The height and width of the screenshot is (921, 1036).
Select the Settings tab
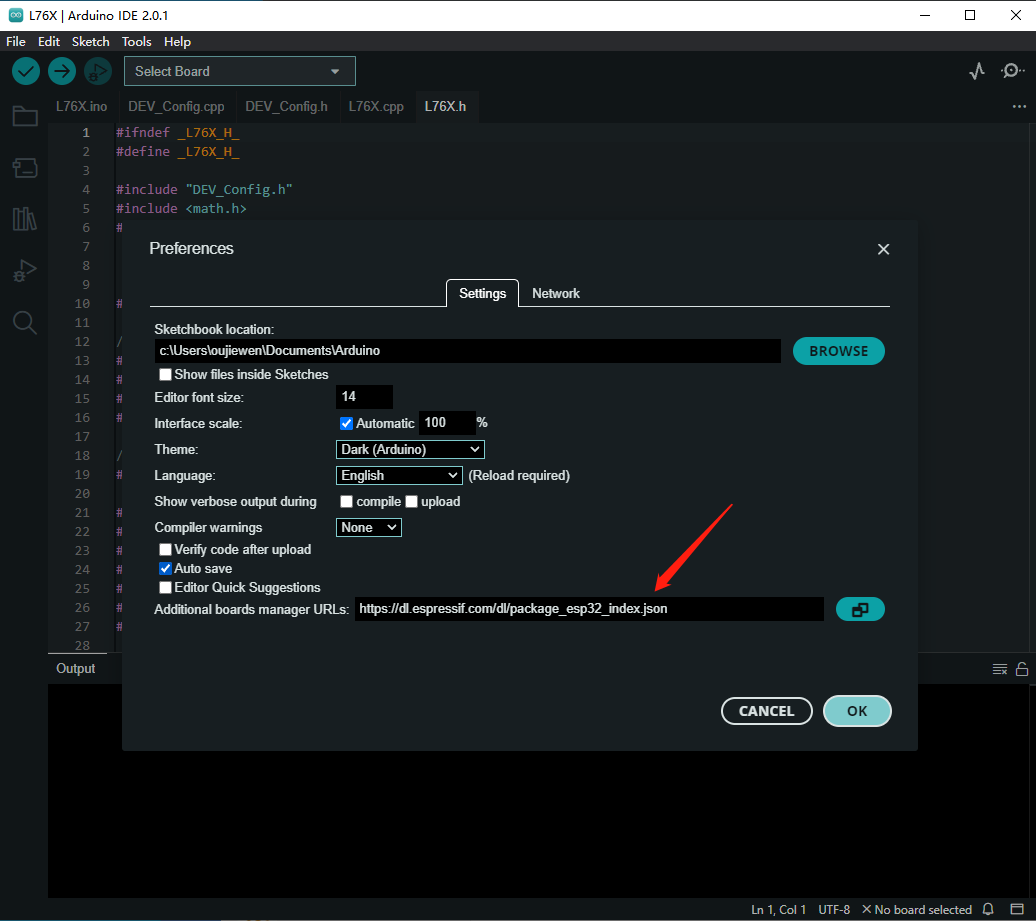(482, 293)
